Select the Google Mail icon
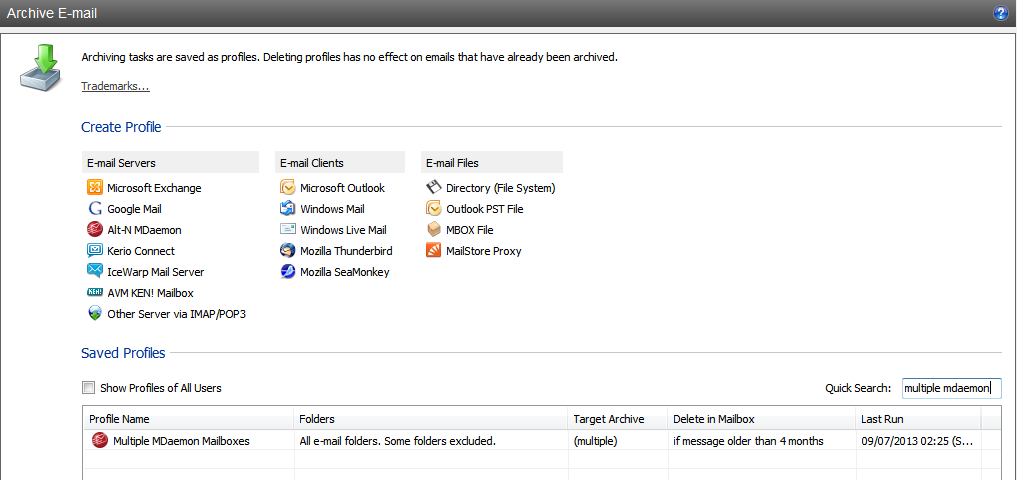1017x480 pixels. click(95, 209)
